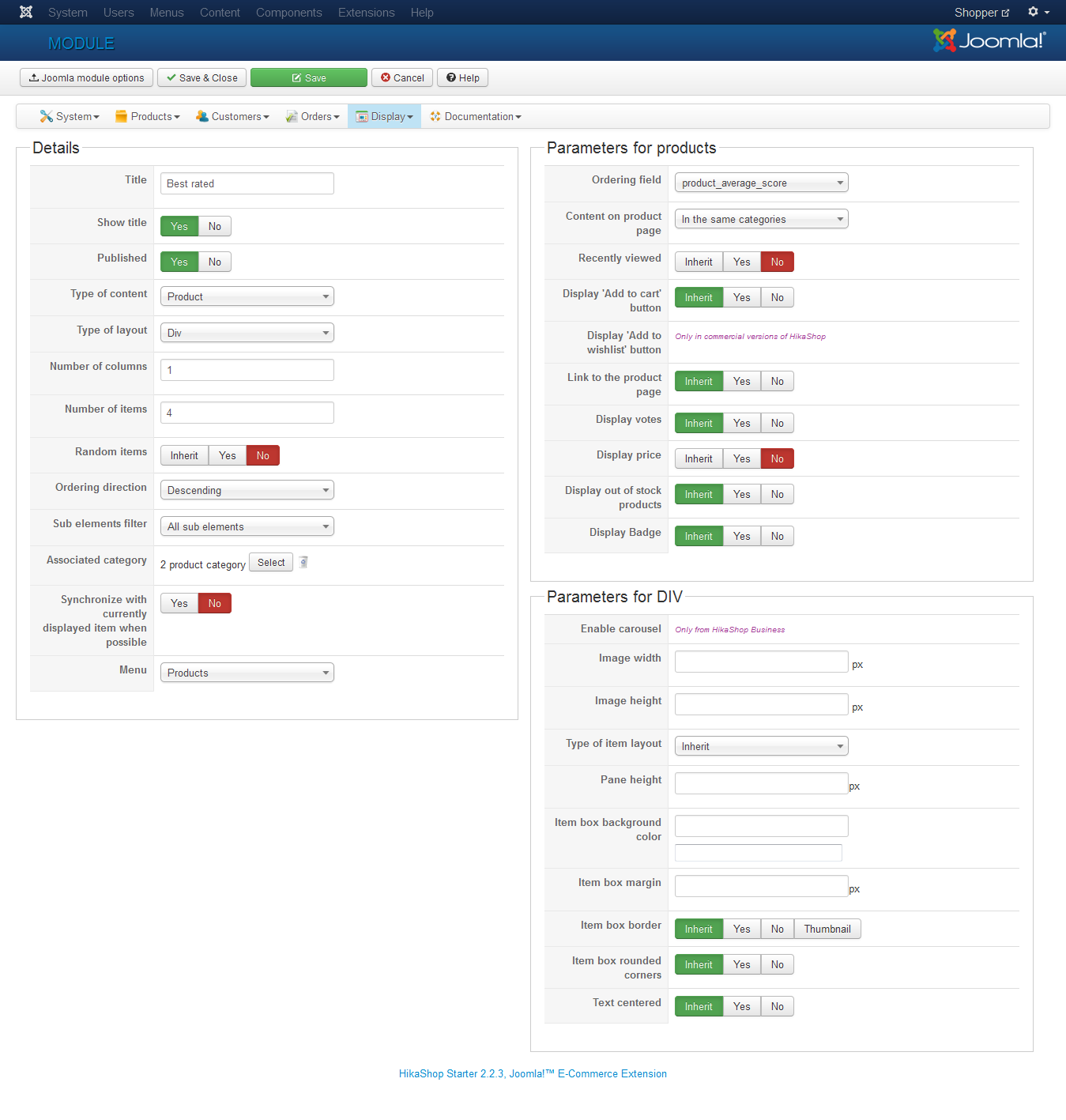Viewport: 1066px width, 1120px height.
Task: Set Item box border to Yes
Action: (x=742, y=929)
